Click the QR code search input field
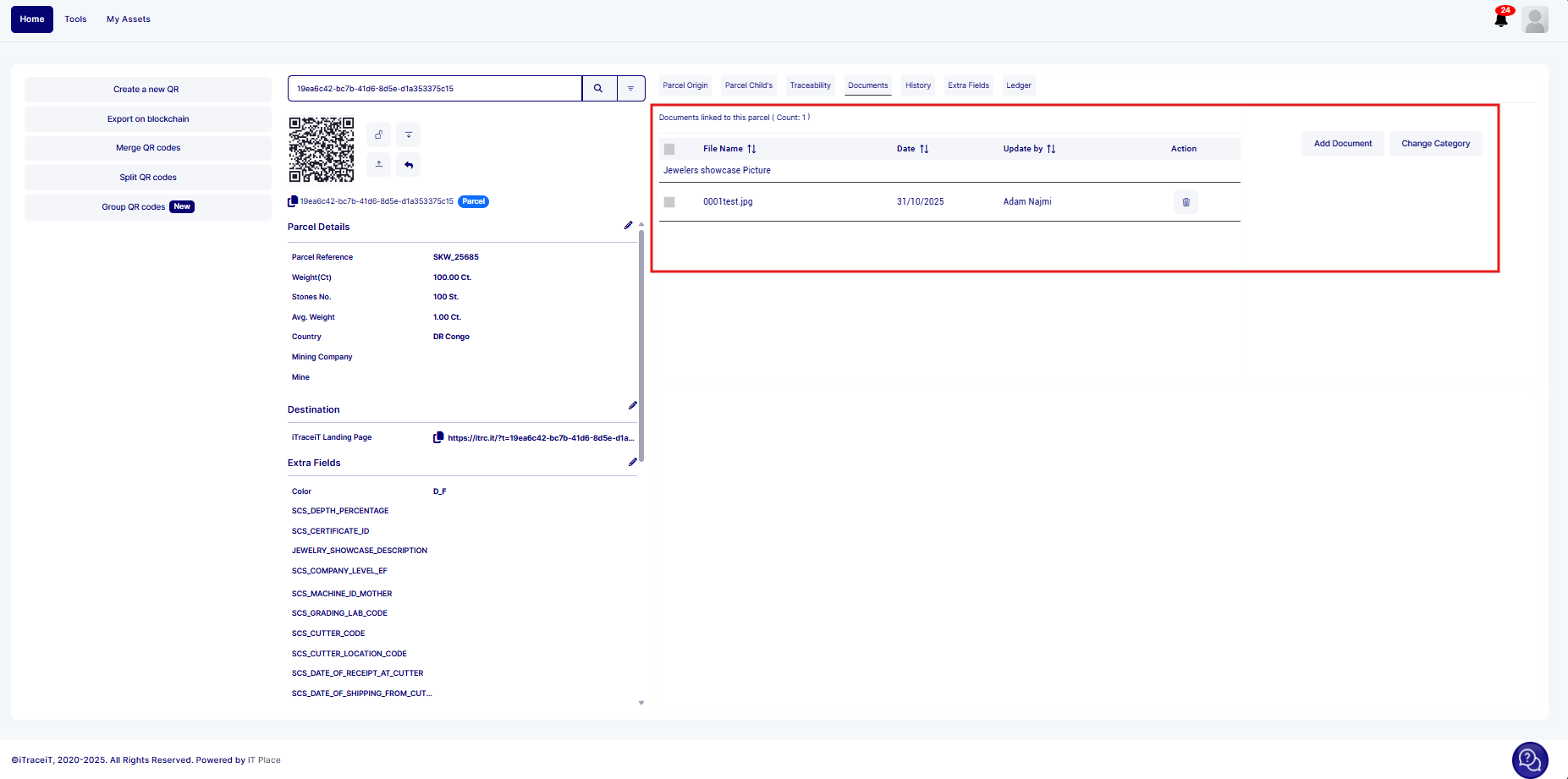Viewport: 1568px width, 779px height. click(x=435, y=89)
